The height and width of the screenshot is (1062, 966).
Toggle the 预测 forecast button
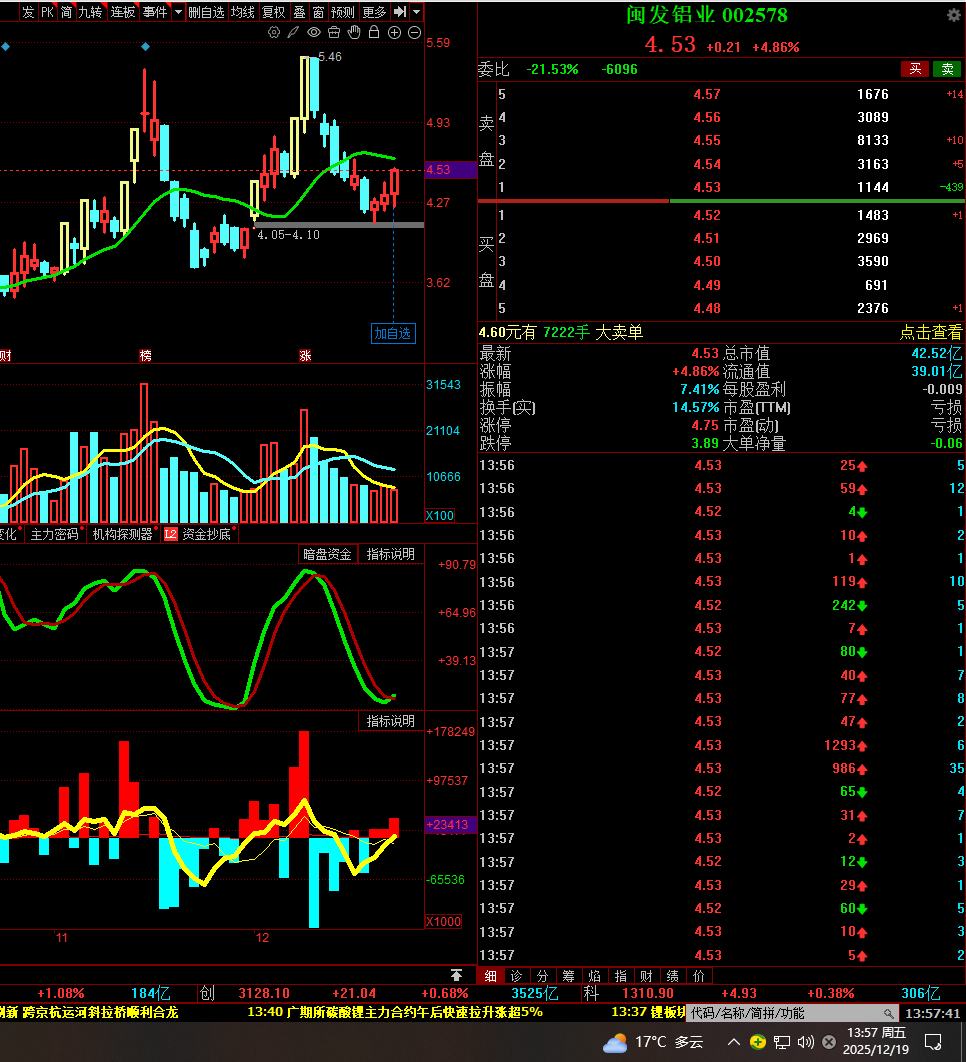(343, 12)
